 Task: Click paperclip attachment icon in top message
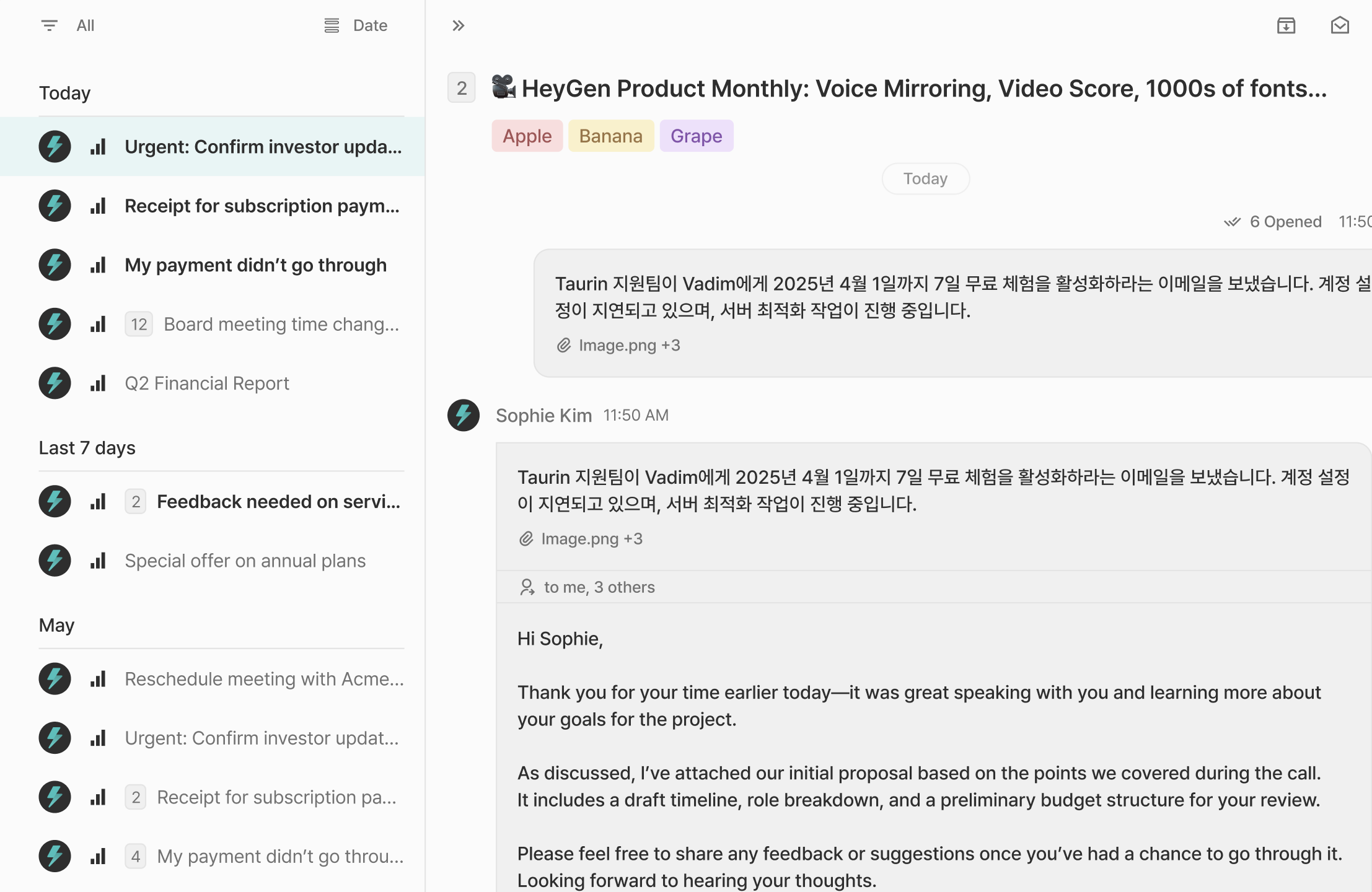pos(563,345)
